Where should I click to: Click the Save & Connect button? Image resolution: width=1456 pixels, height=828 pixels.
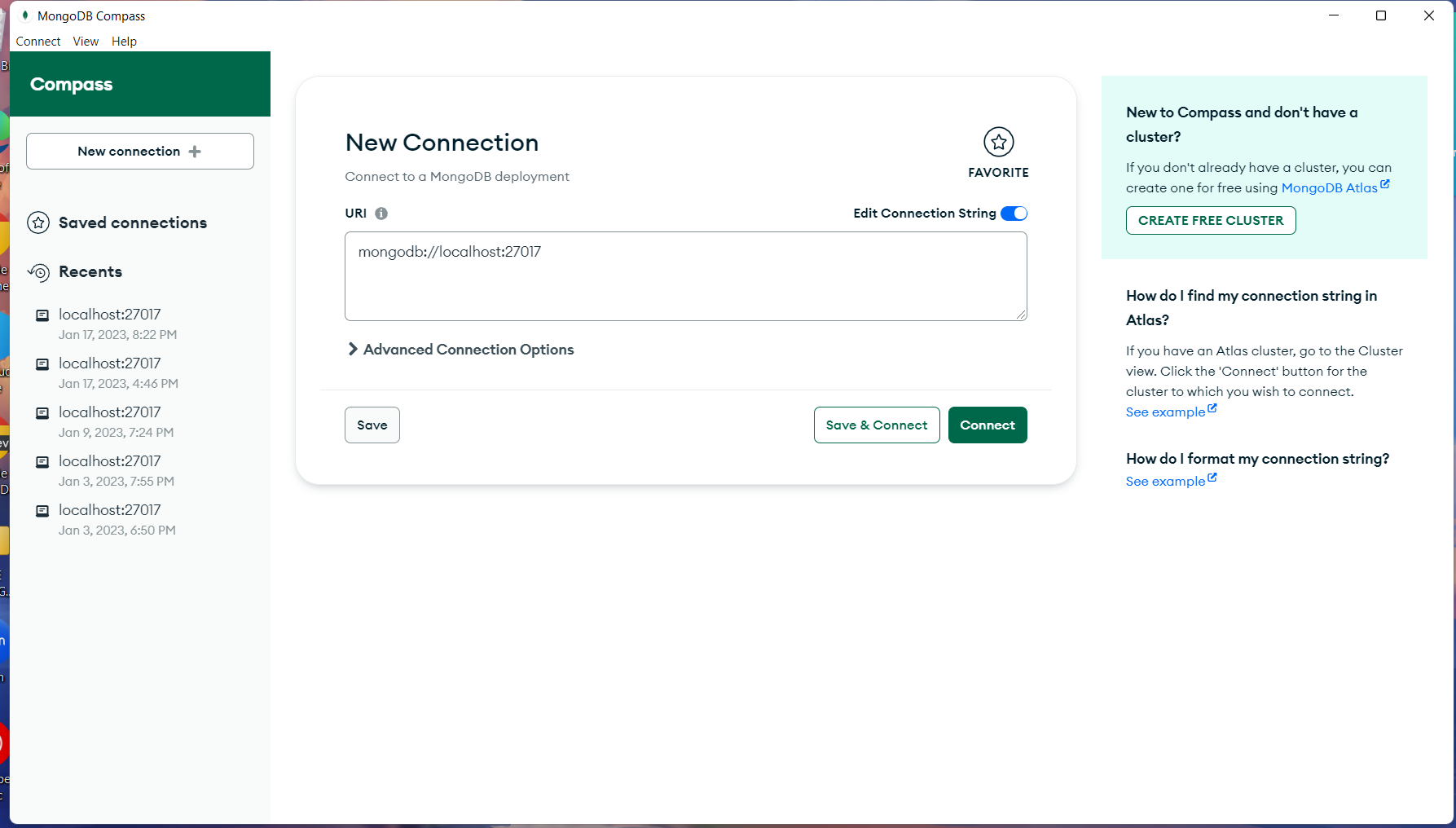tap(876, 425)
